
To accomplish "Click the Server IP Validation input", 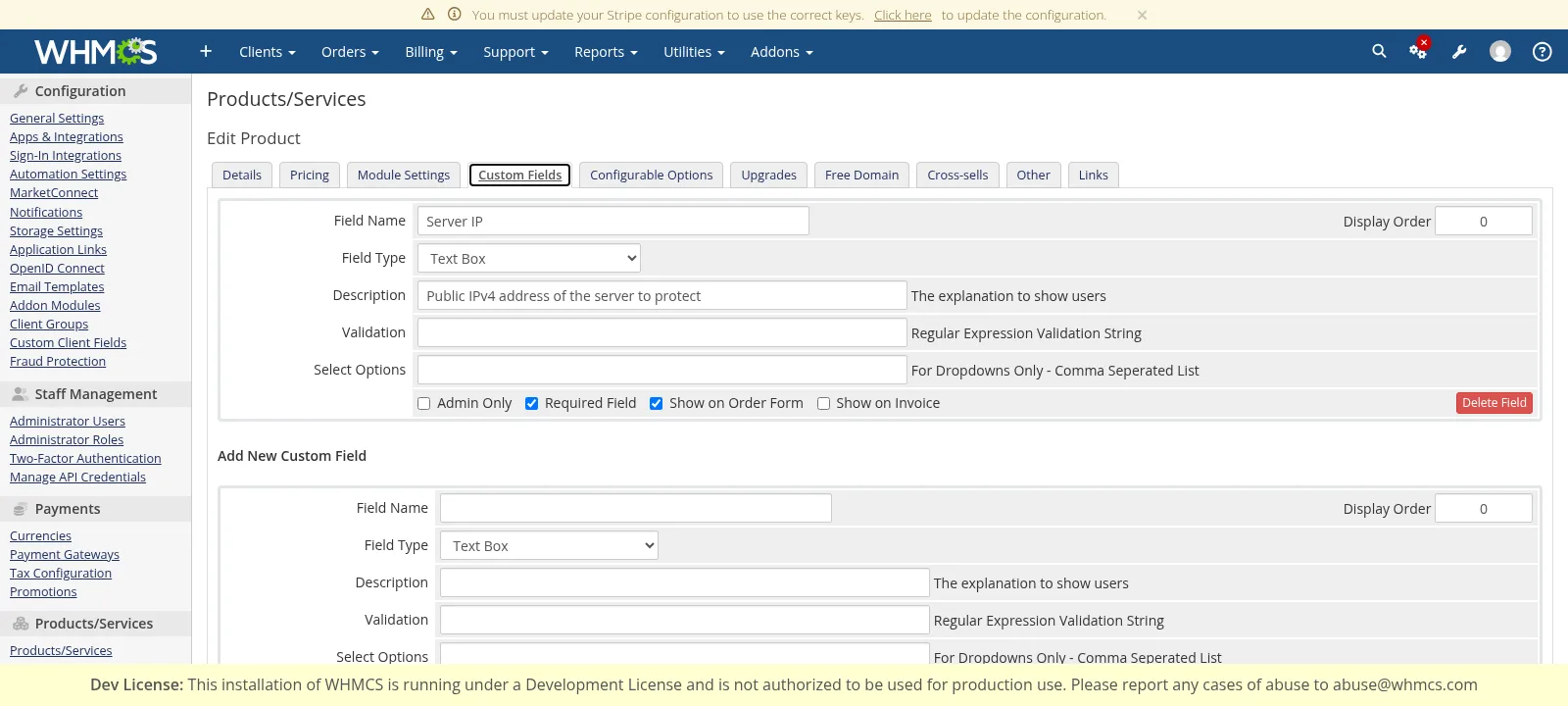I will pos(662,333).
